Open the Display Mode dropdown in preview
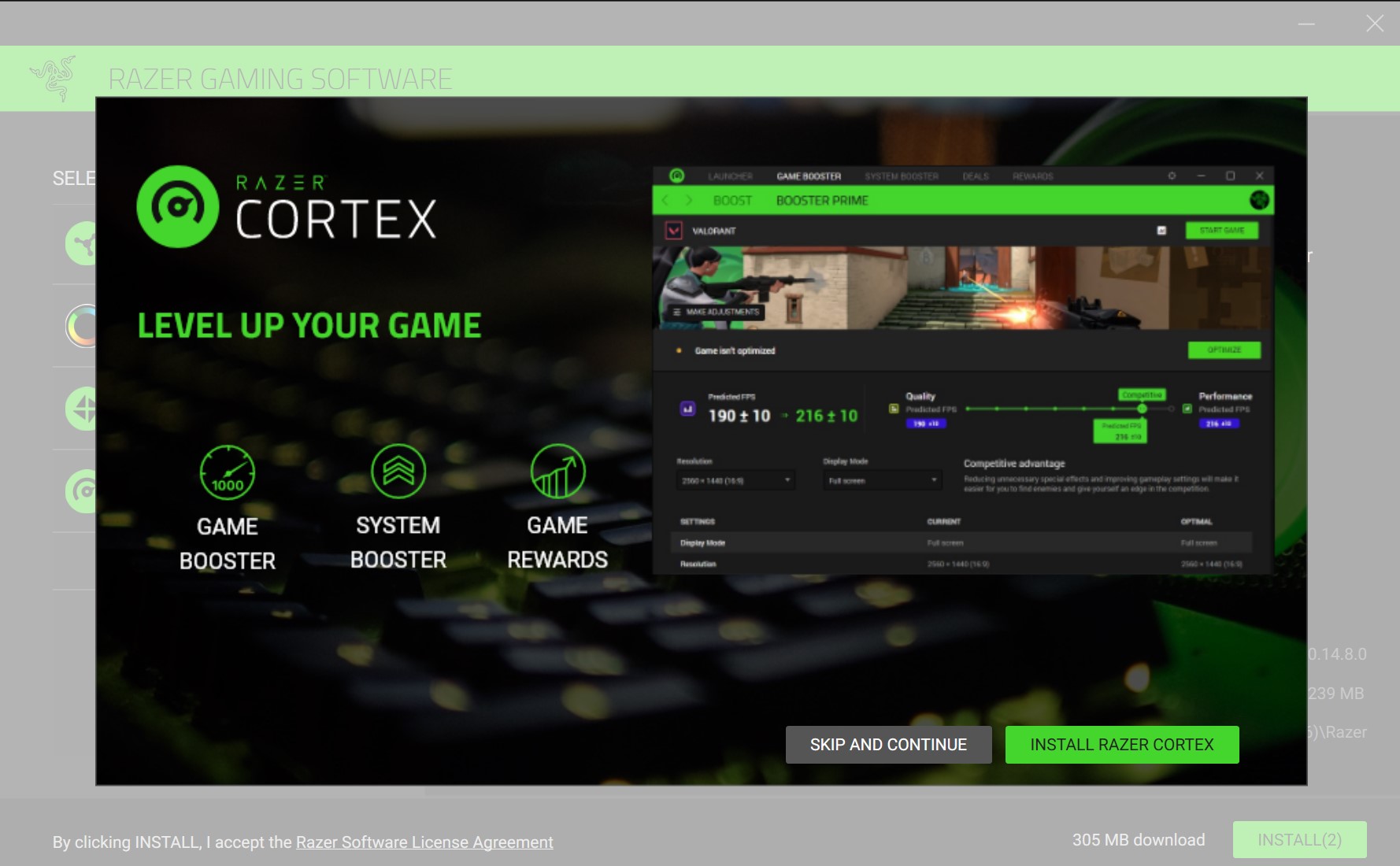Image resolution: width=1400 pixels, height=866 pixels. 883,480
